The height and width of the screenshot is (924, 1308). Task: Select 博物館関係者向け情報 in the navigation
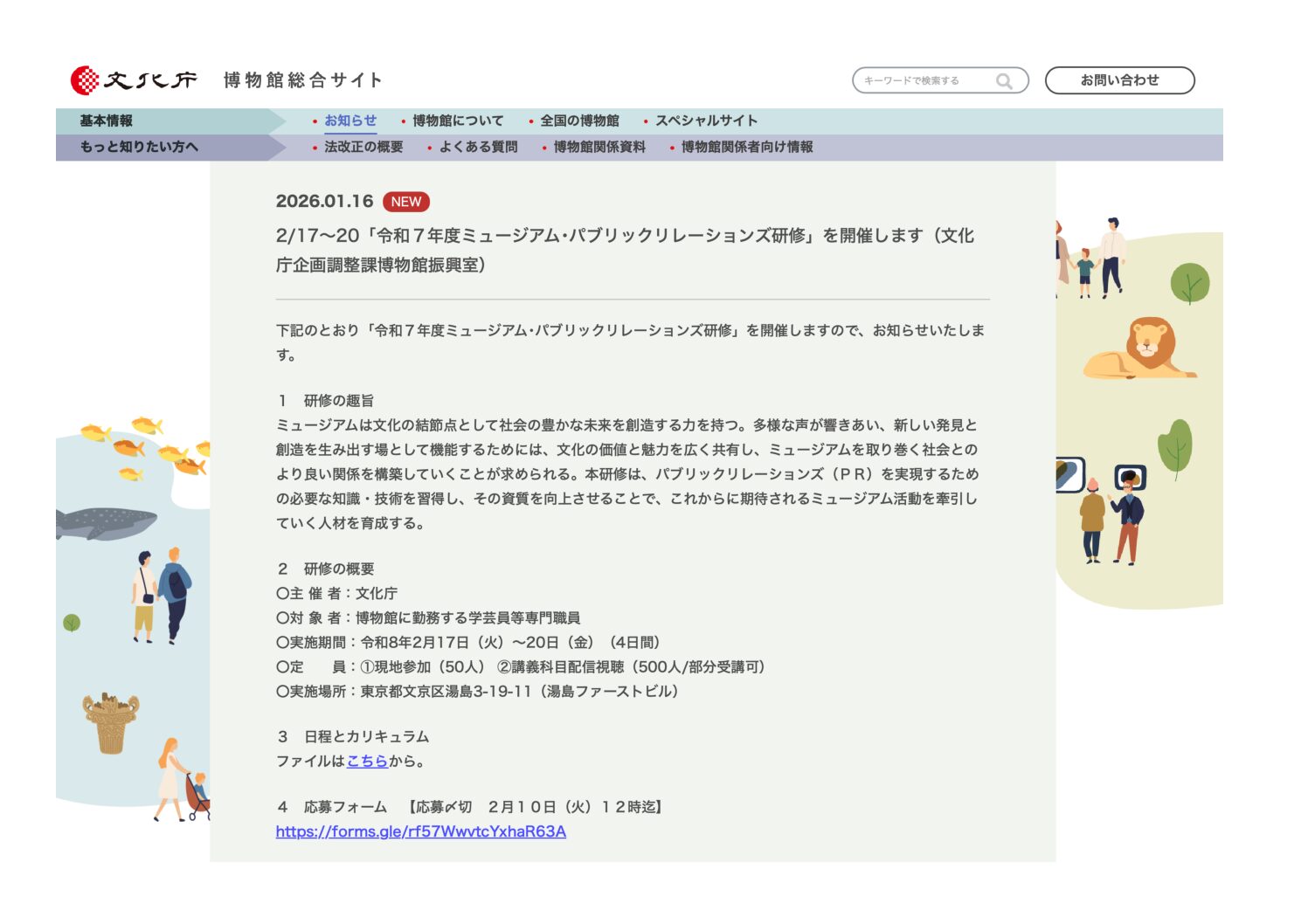(x=747, y=147)
